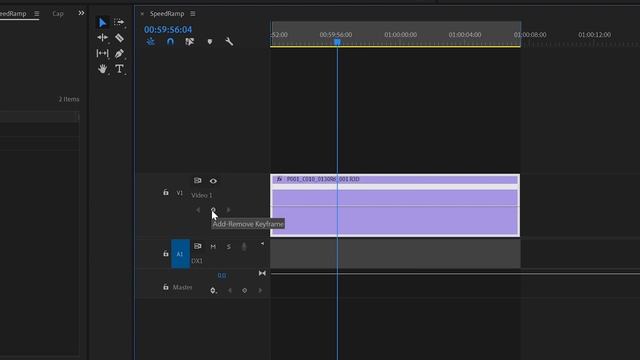The height and width of the screenshot is (360, 640).
Task: Toggle V1 track targeting
Action: point(180,193)
